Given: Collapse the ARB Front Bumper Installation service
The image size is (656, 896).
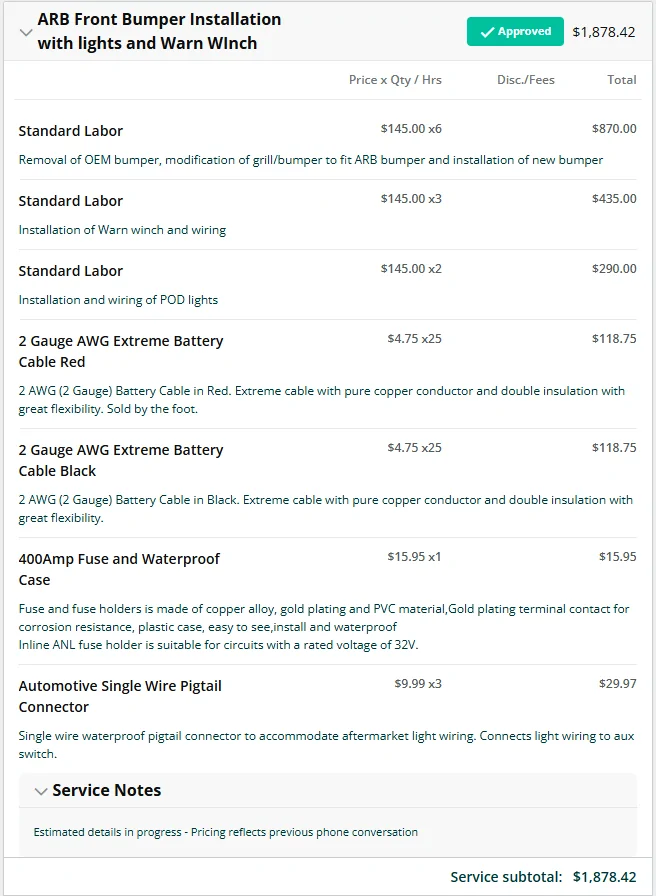Looking at the screenshot, I should [26, 32].
